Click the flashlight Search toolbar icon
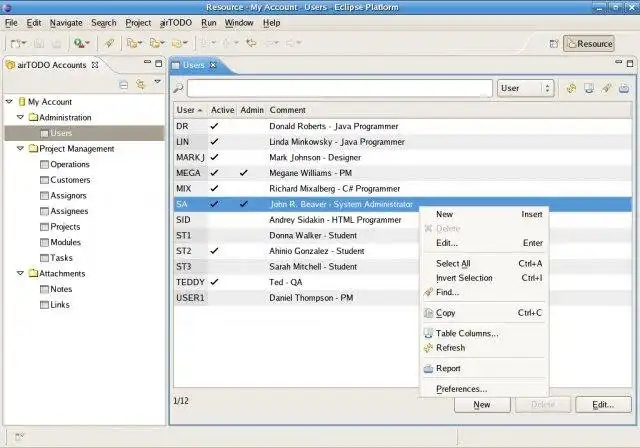 click(x=109, y=43)
